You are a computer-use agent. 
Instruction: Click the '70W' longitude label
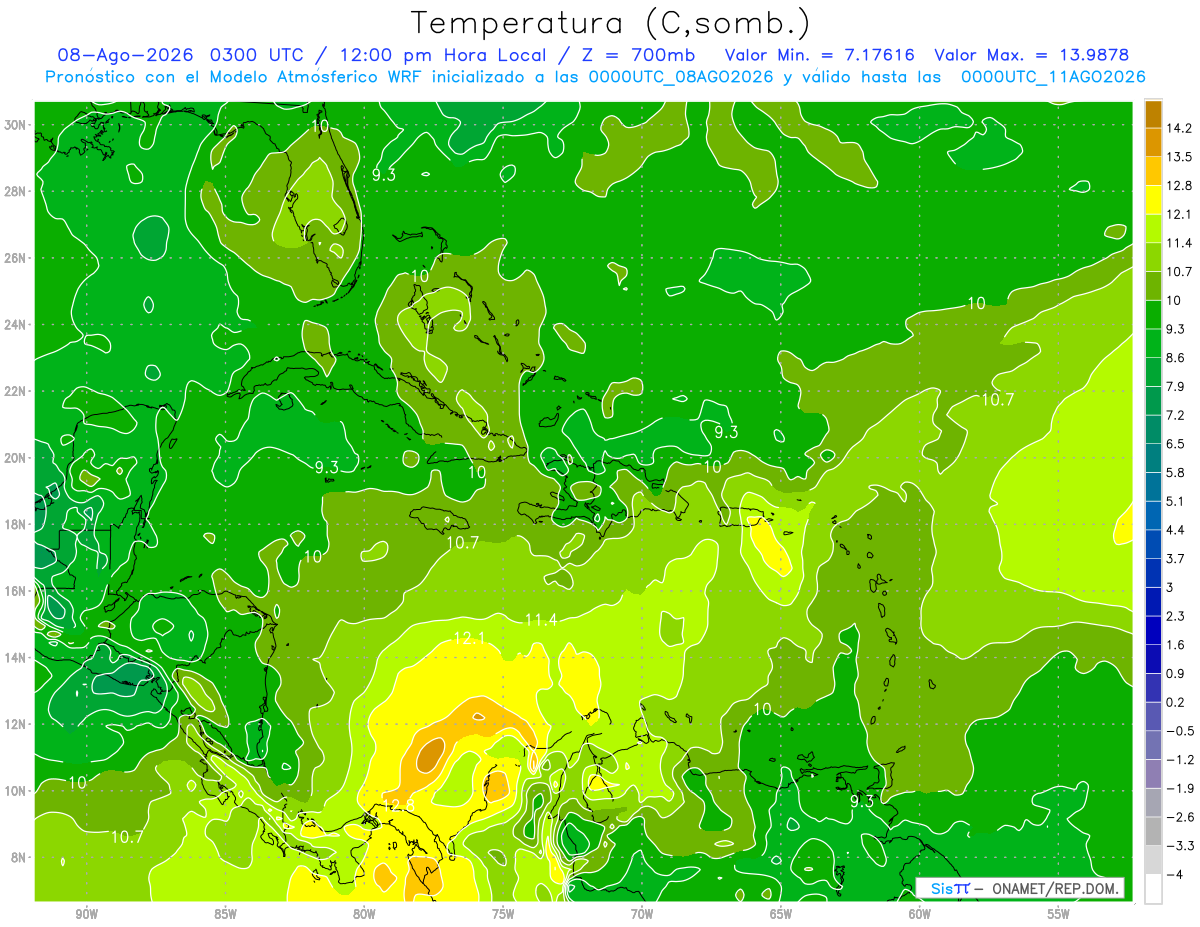(642, 914)
